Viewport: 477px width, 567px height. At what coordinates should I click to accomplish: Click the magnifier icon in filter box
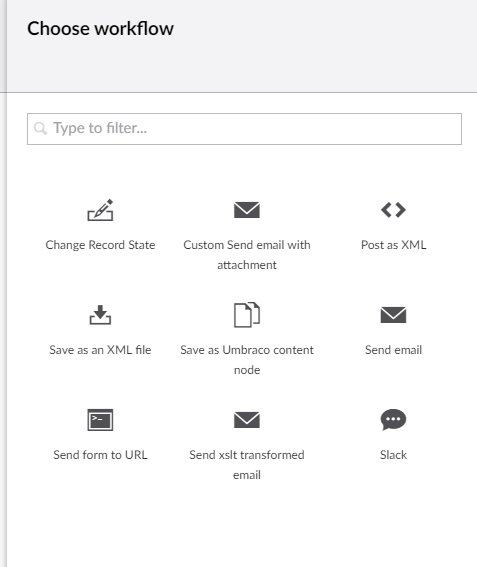(40, 128)
